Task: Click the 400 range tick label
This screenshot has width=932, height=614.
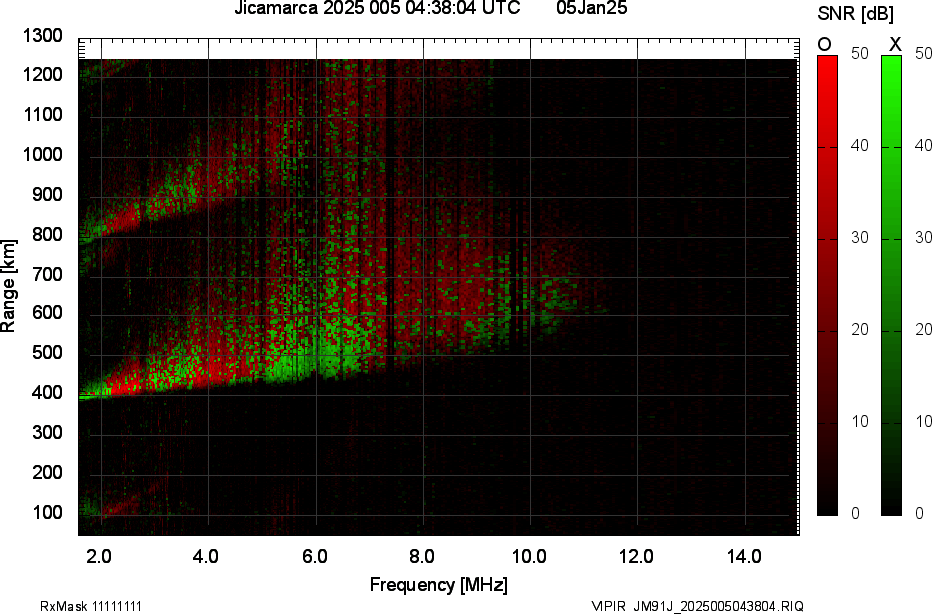Action: point(48,392)
